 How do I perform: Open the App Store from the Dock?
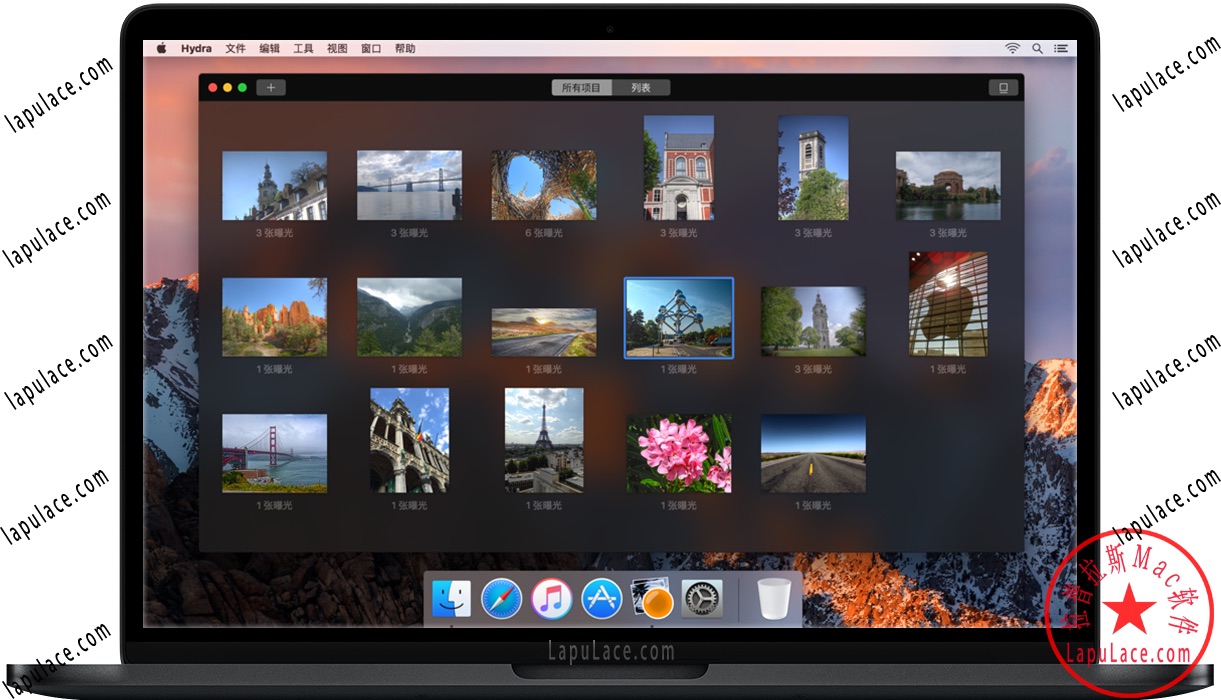pyautogui.click(x=601, y=600)
